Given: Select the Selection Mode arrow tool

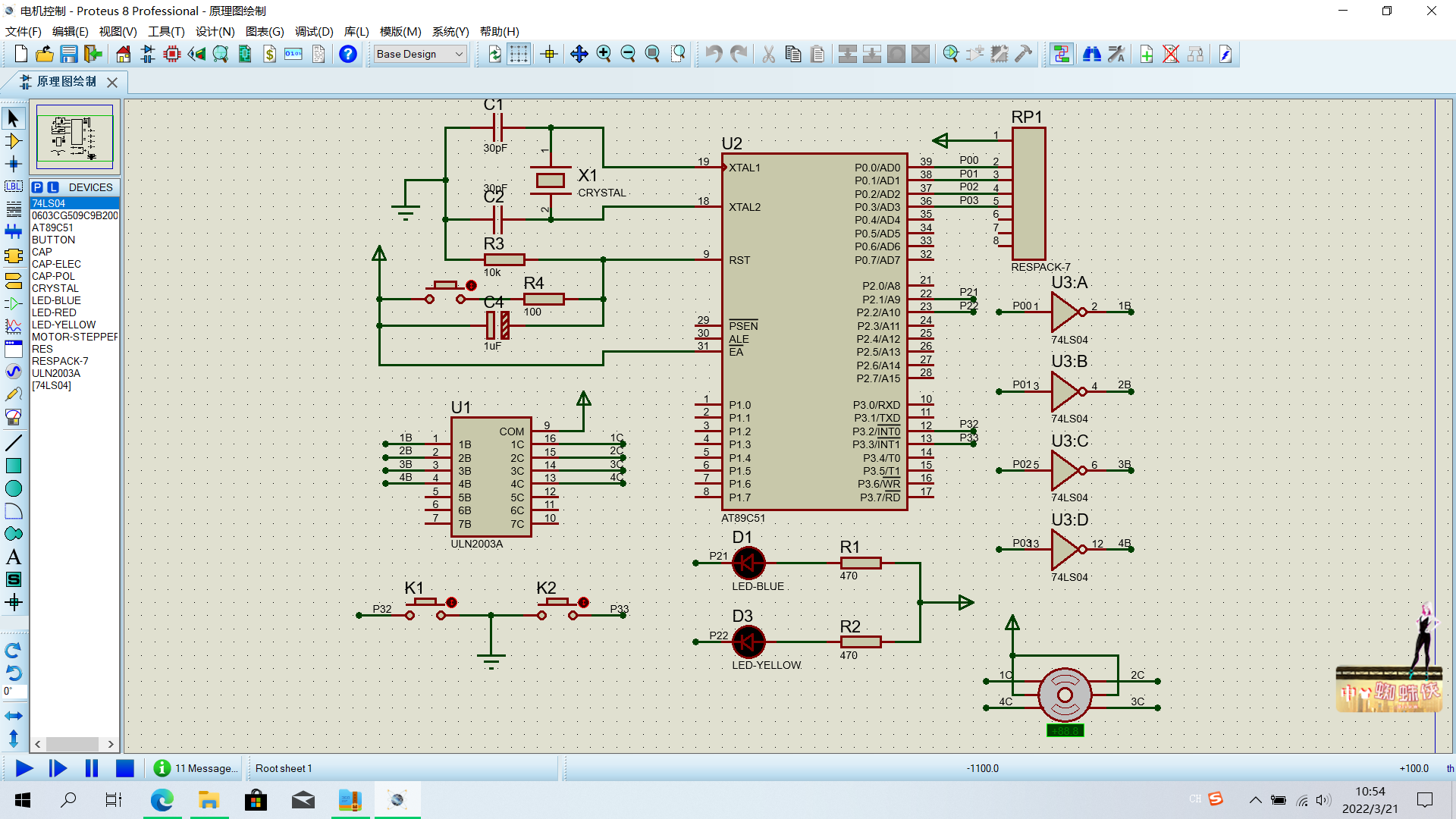Looking at the screenshot, I should tap(14, 118).
